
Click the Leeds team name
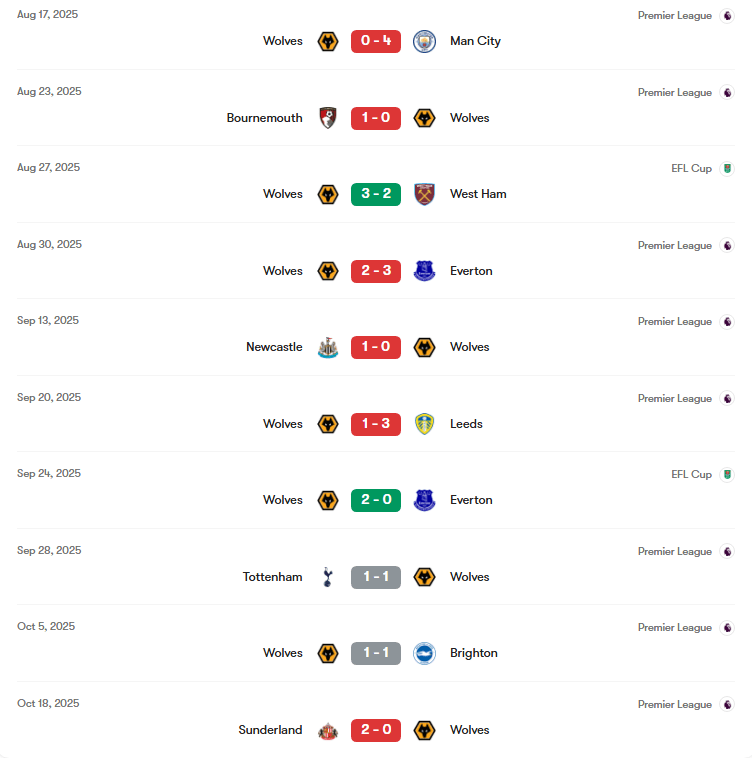[x=466, y=424]
